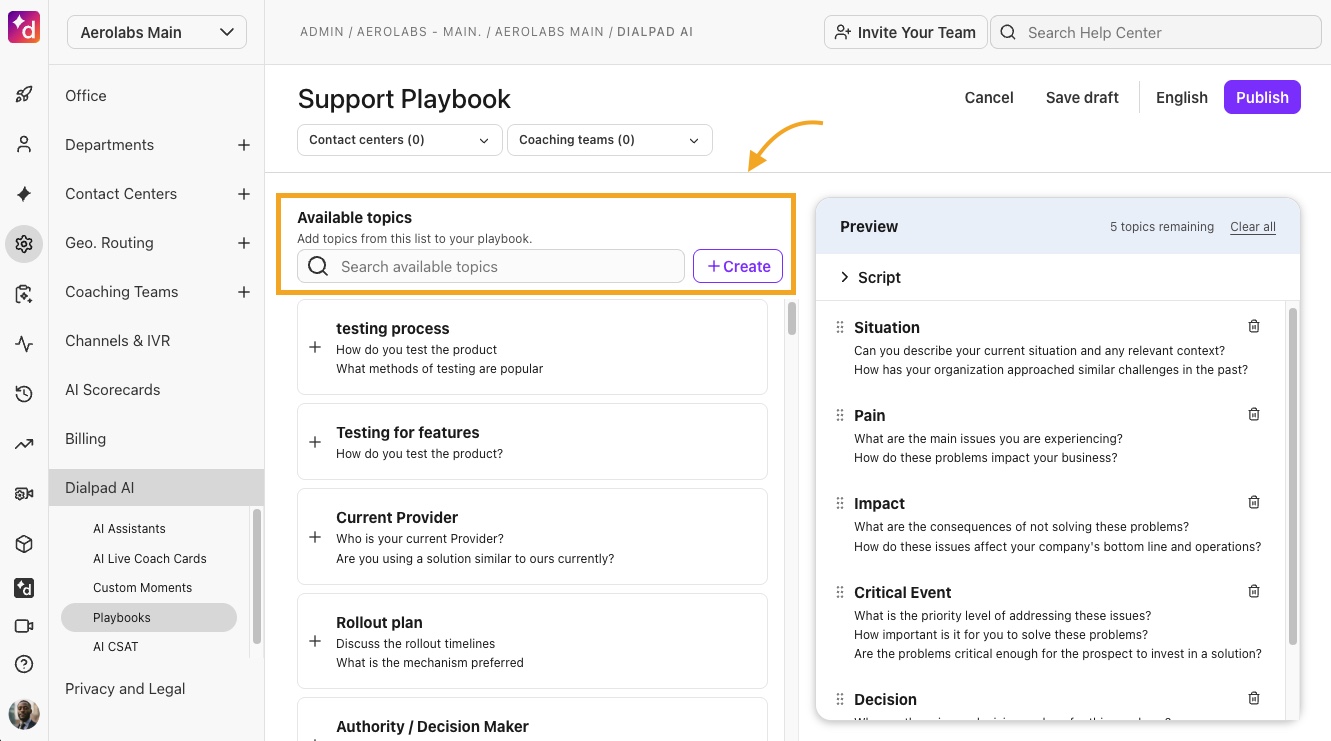1331x741 pixels.
Task: Click the Cancel button
Action: [989, 97]
